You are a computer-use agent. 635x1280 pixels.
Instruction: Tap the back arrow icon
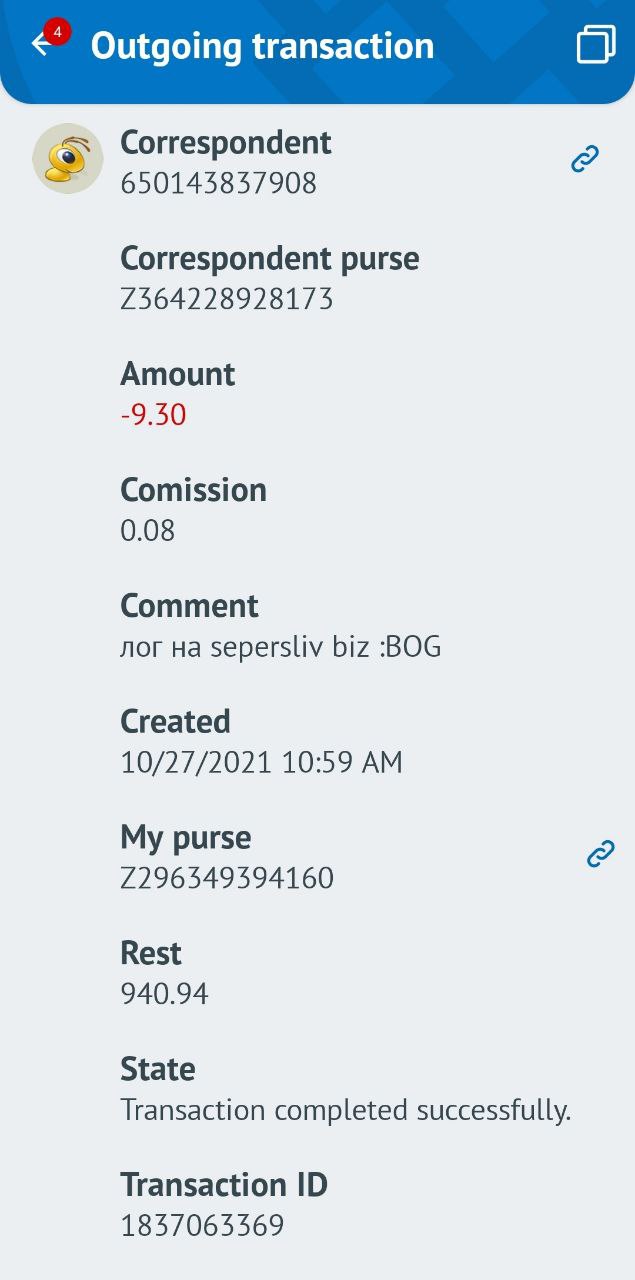[41, 45]
